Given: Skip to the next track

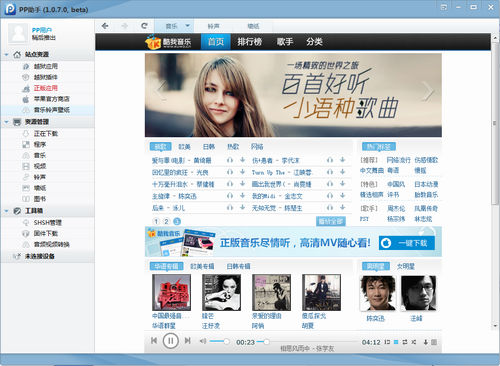Looking at the screenshot, I should point(188,341).
